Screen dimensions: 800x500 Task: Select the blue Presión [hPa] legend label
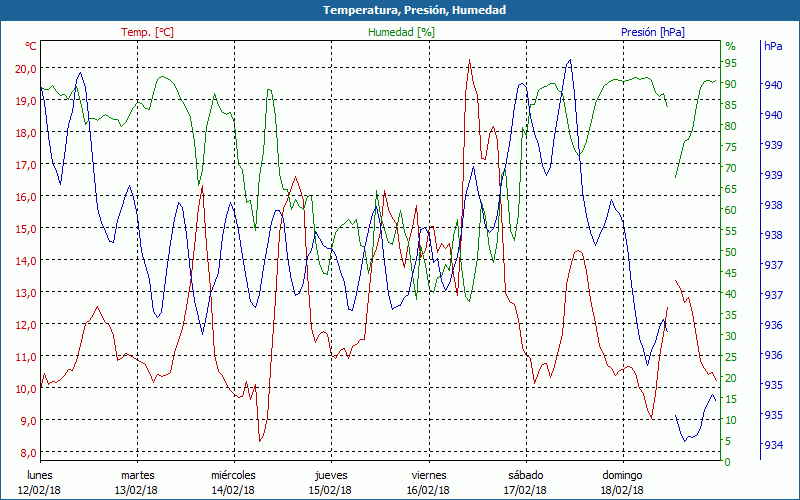click(652, 32)
